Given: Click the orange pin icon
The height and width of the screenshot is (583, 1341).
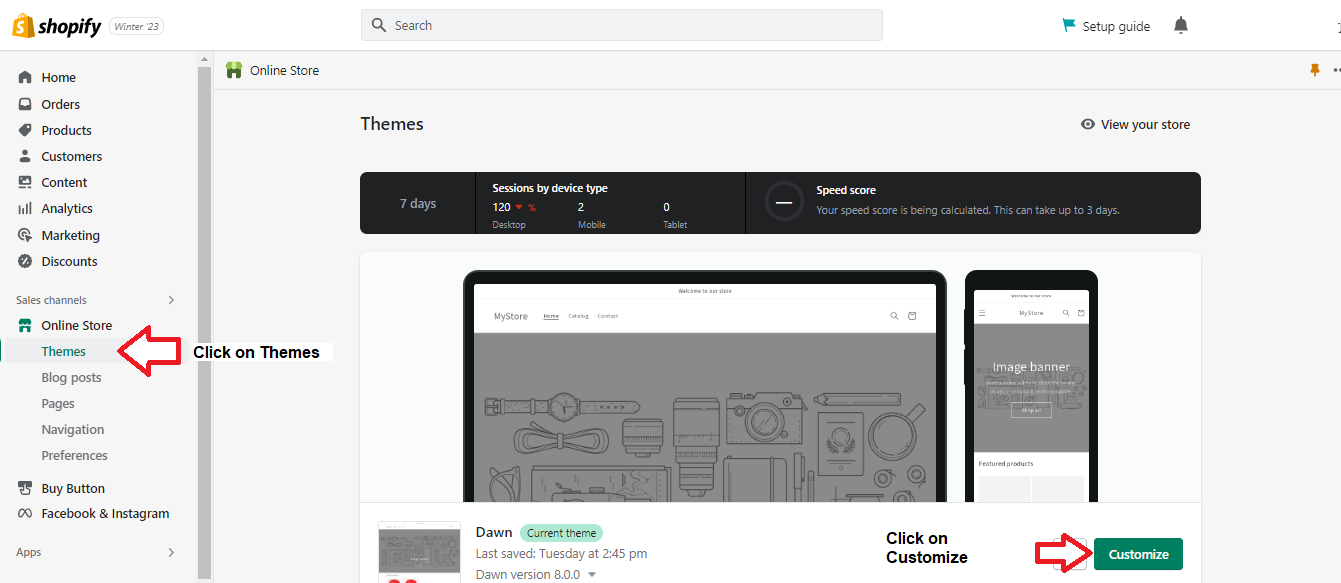Looking at the screenshot, I should click(x=1315, y=70).
